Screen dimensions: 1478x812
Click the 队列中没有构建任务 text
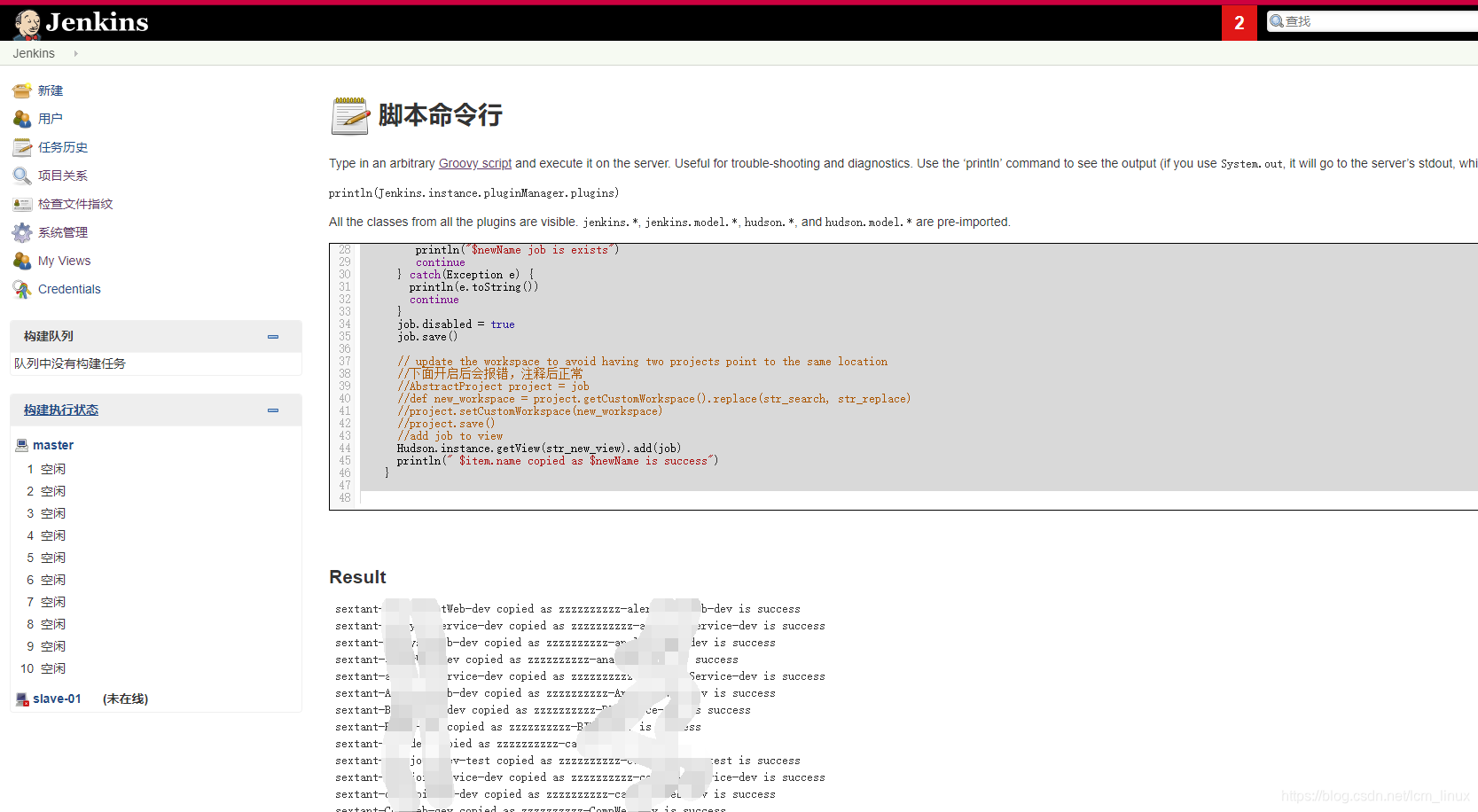coord(70,363)
